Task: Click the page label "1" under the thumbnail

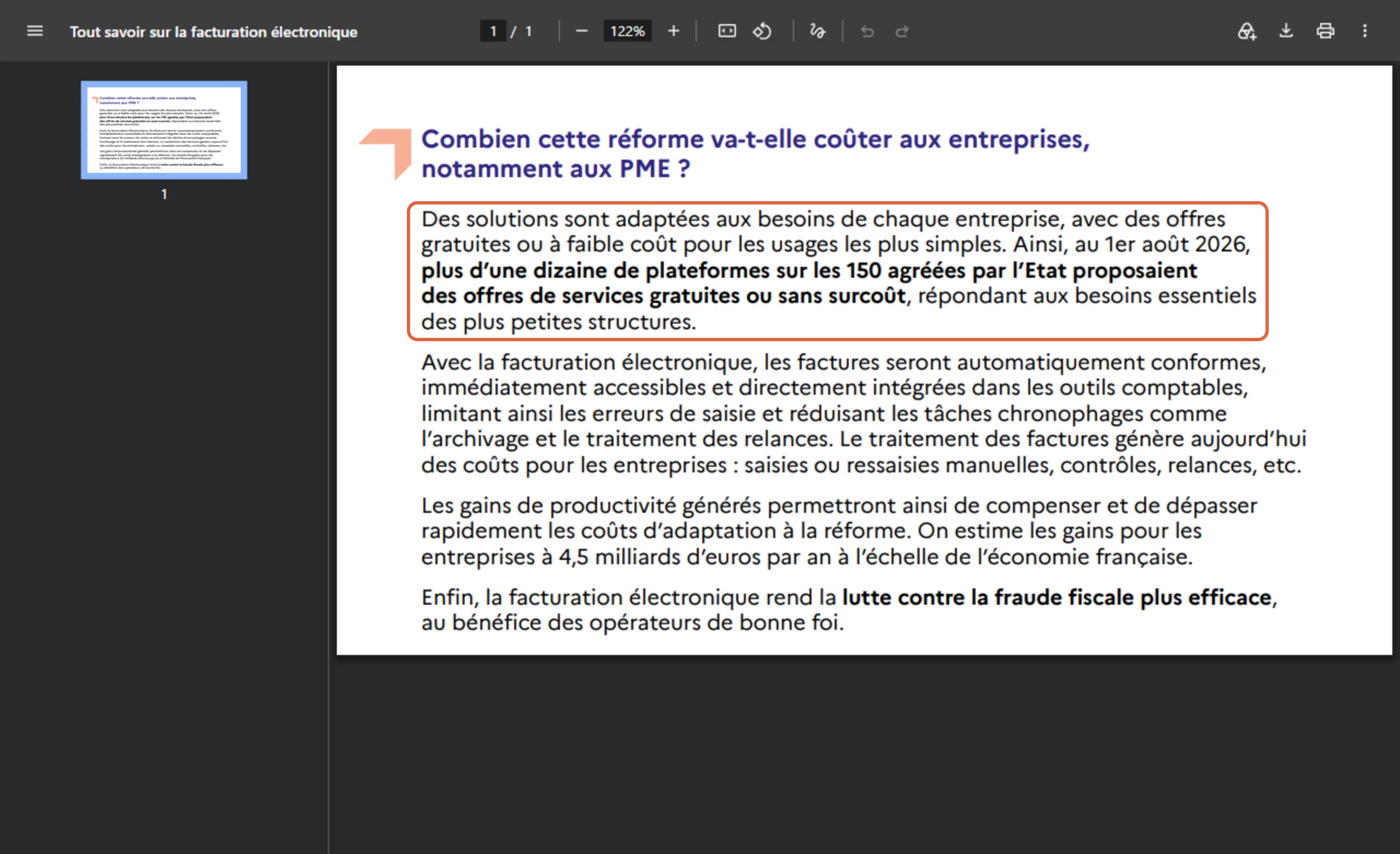Action: pos(164,194)
